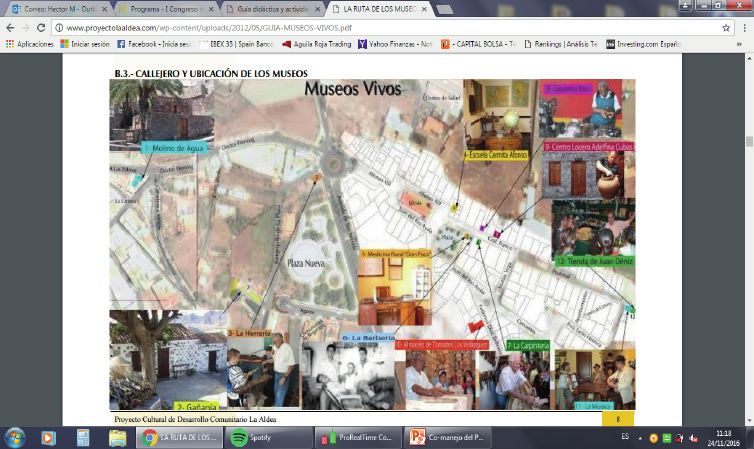Click the black and white Barbería photo

coord(348,376)
